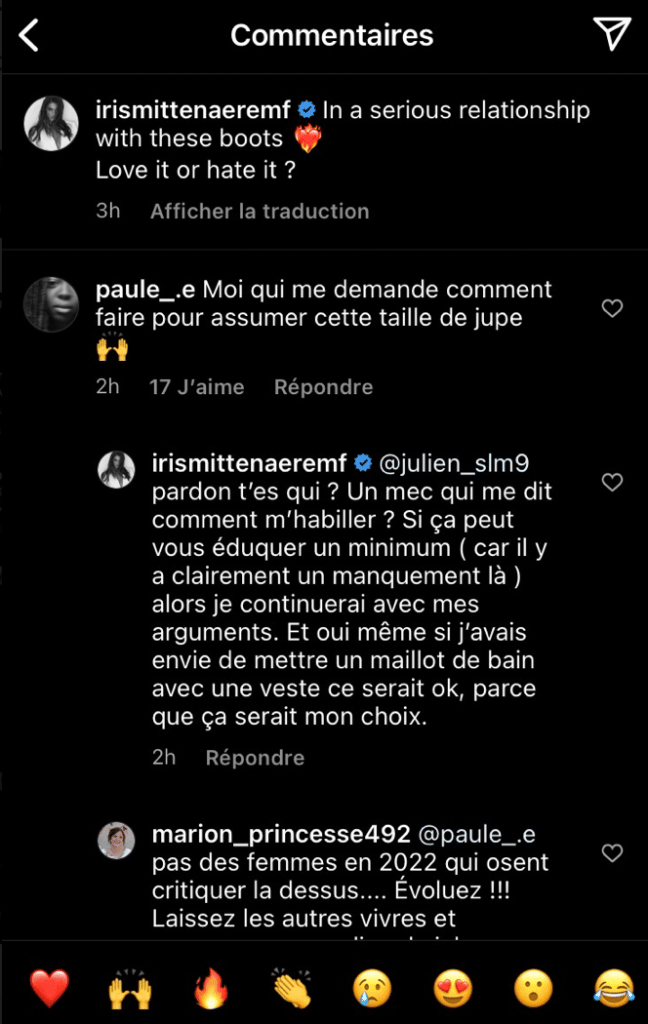Like paule_.e's comment with the heart toggle

pyautogui.click(x=612, y=310)
